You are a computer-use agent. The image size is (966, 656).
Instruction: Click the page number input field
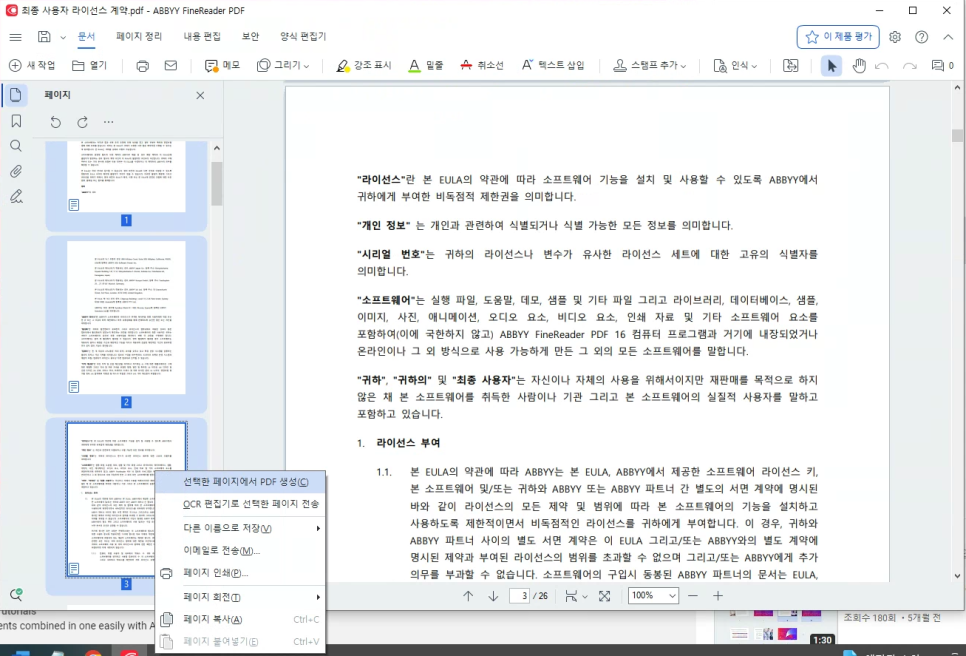(x=519, y=596)
